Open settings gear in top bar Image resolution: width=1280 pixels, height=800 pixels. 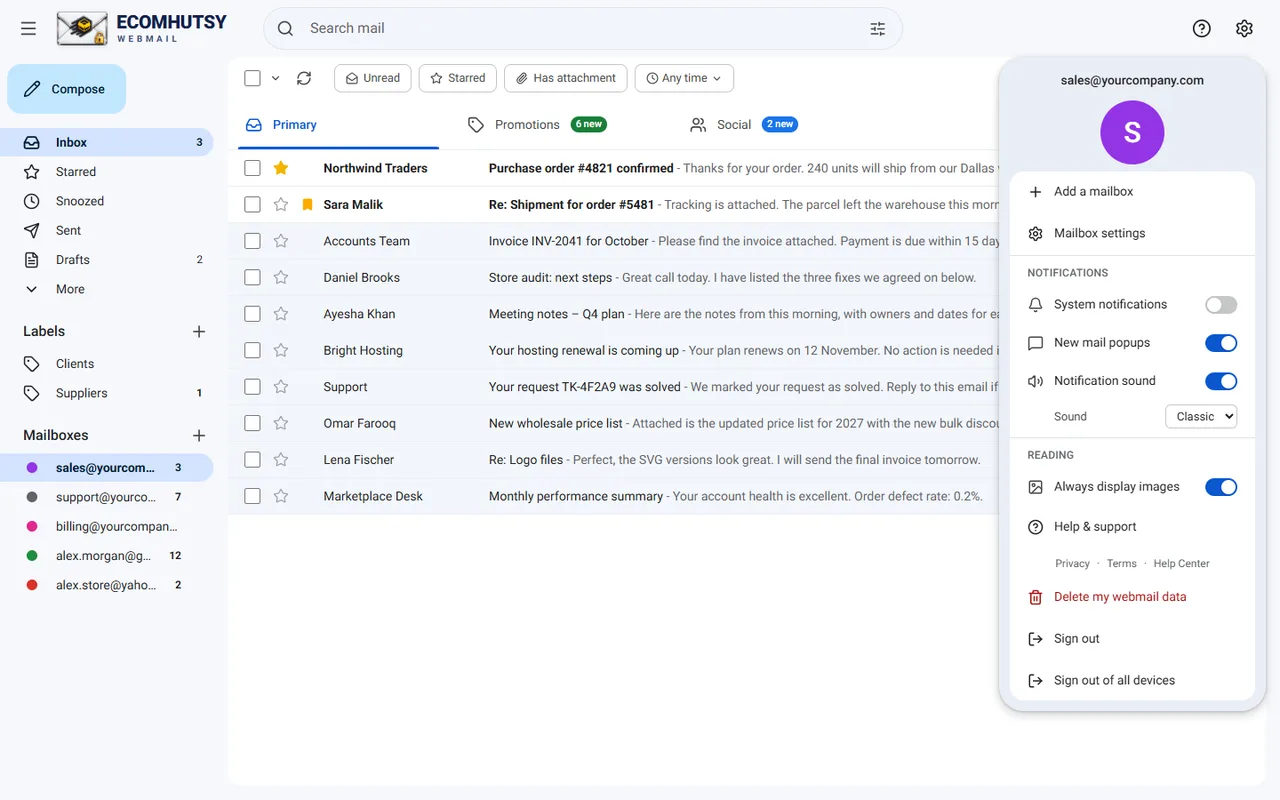click(1244, 29)
